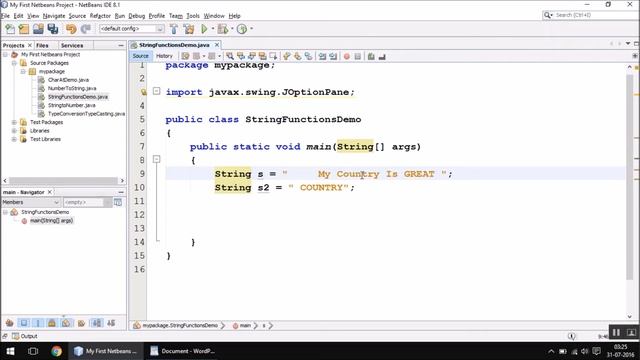Click mypackage.StringFunctionsDemo breadcrumb
The height and width of the screenshot is (360, 640).
(180, 325)
